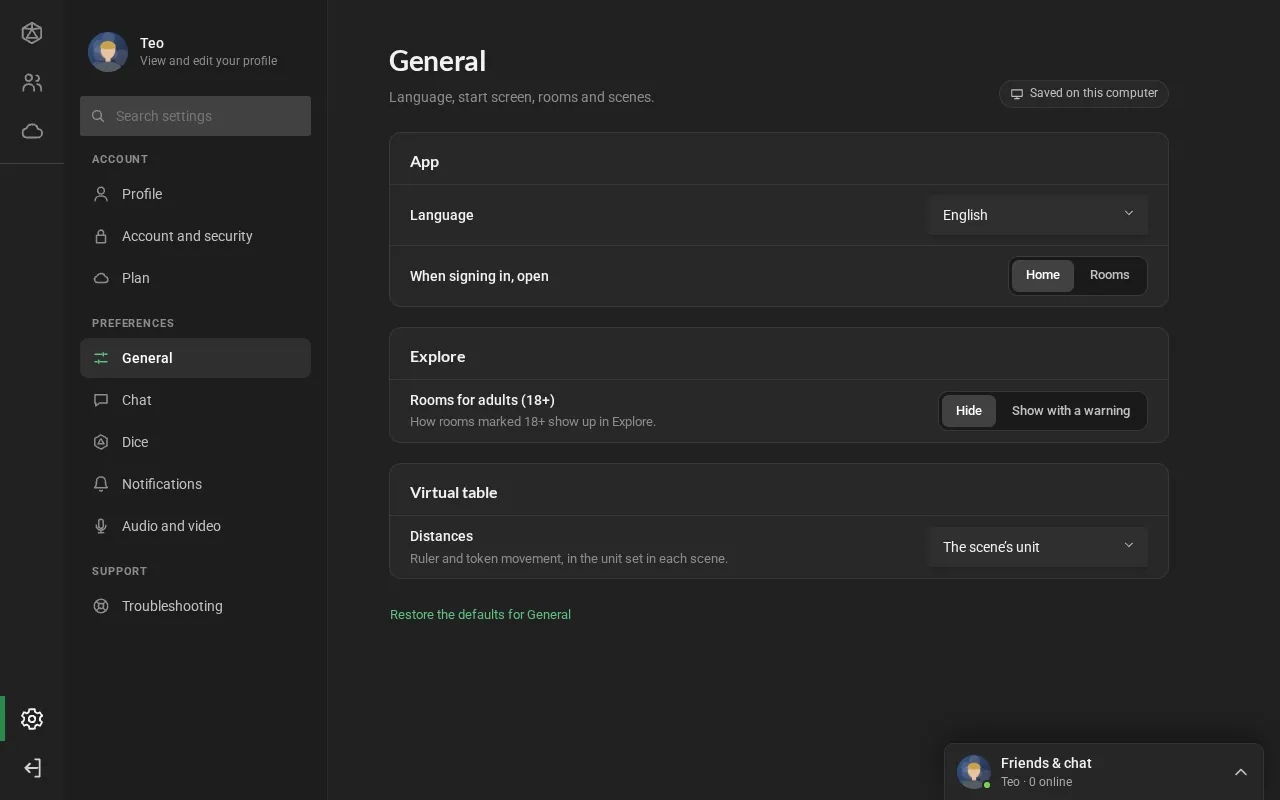Click Restore the defaults for General link

(x=480, y=615)
